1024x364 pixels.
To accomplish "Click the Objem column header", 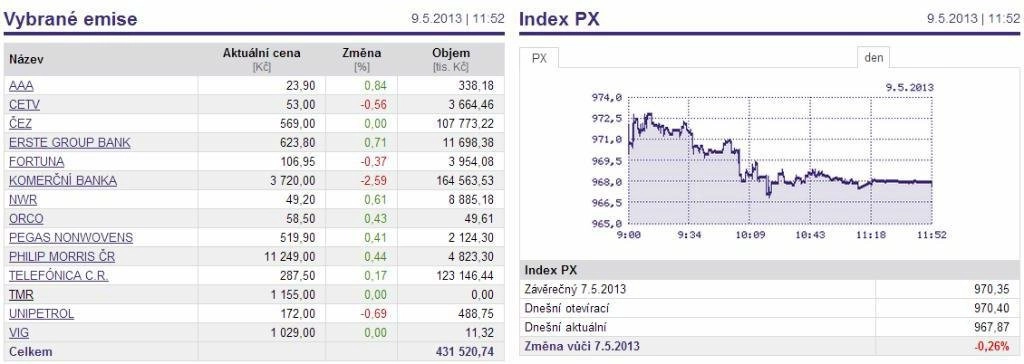I will click(x=451, y=59).
